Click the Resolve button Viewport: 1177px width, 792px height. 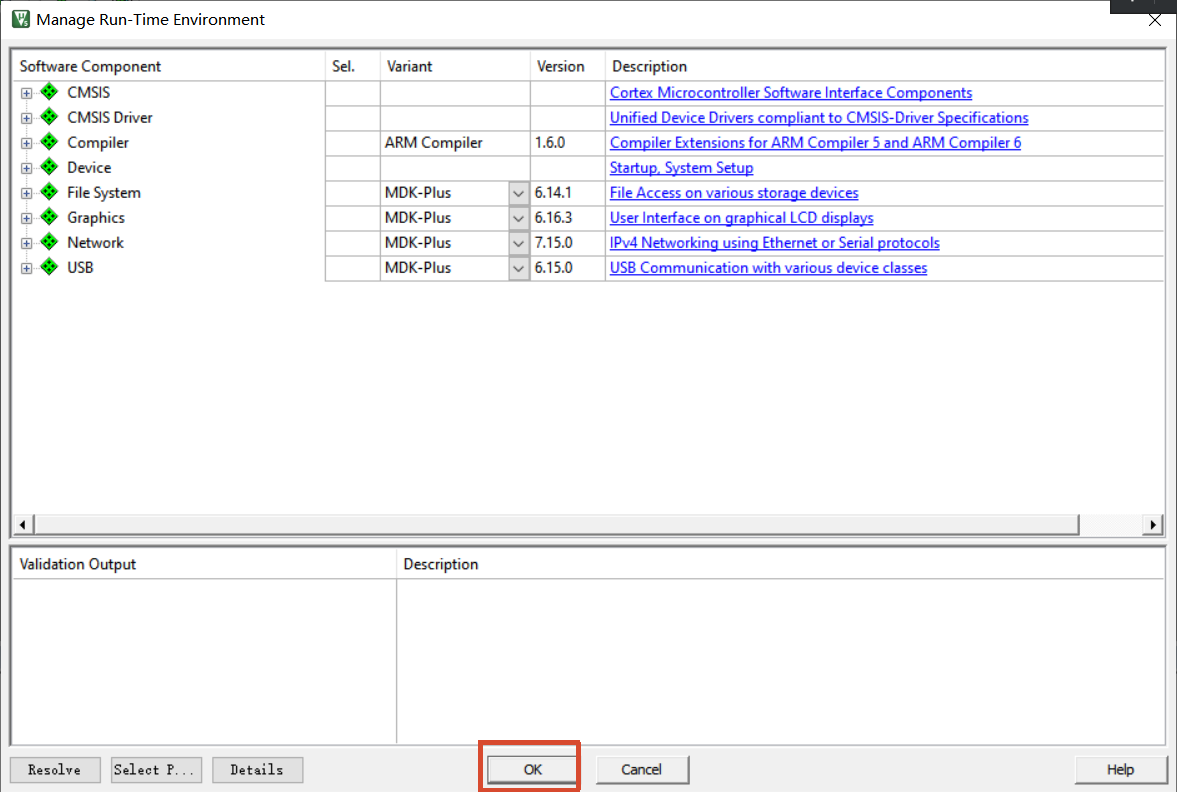[55, 769]
